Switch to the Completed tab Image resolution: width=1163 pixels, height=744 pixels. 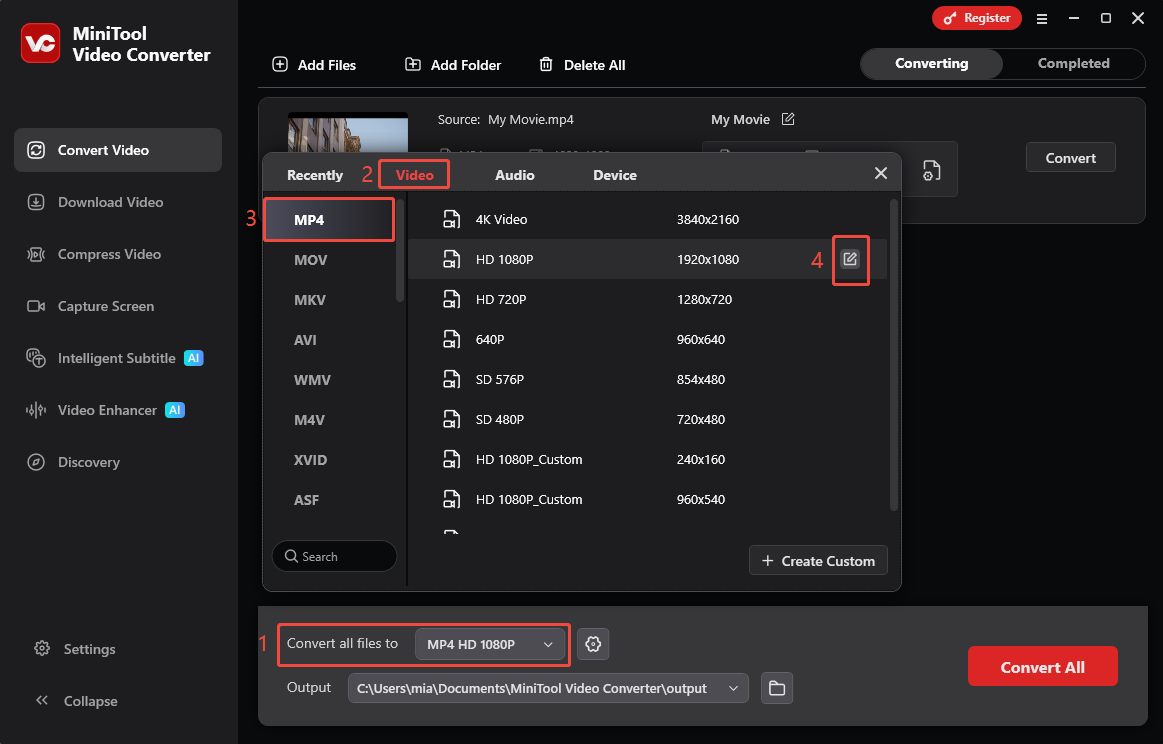1073,64
